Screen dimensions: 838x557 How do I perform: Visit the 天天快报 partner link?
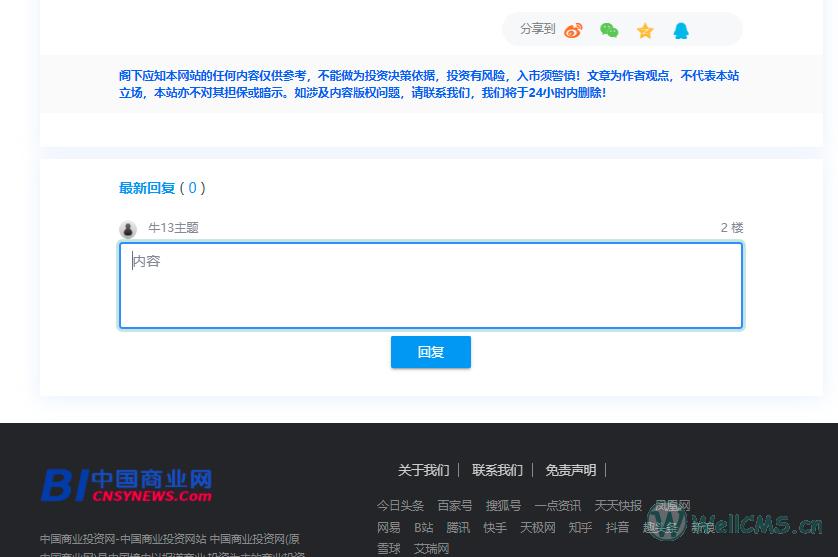click(618, 506)
